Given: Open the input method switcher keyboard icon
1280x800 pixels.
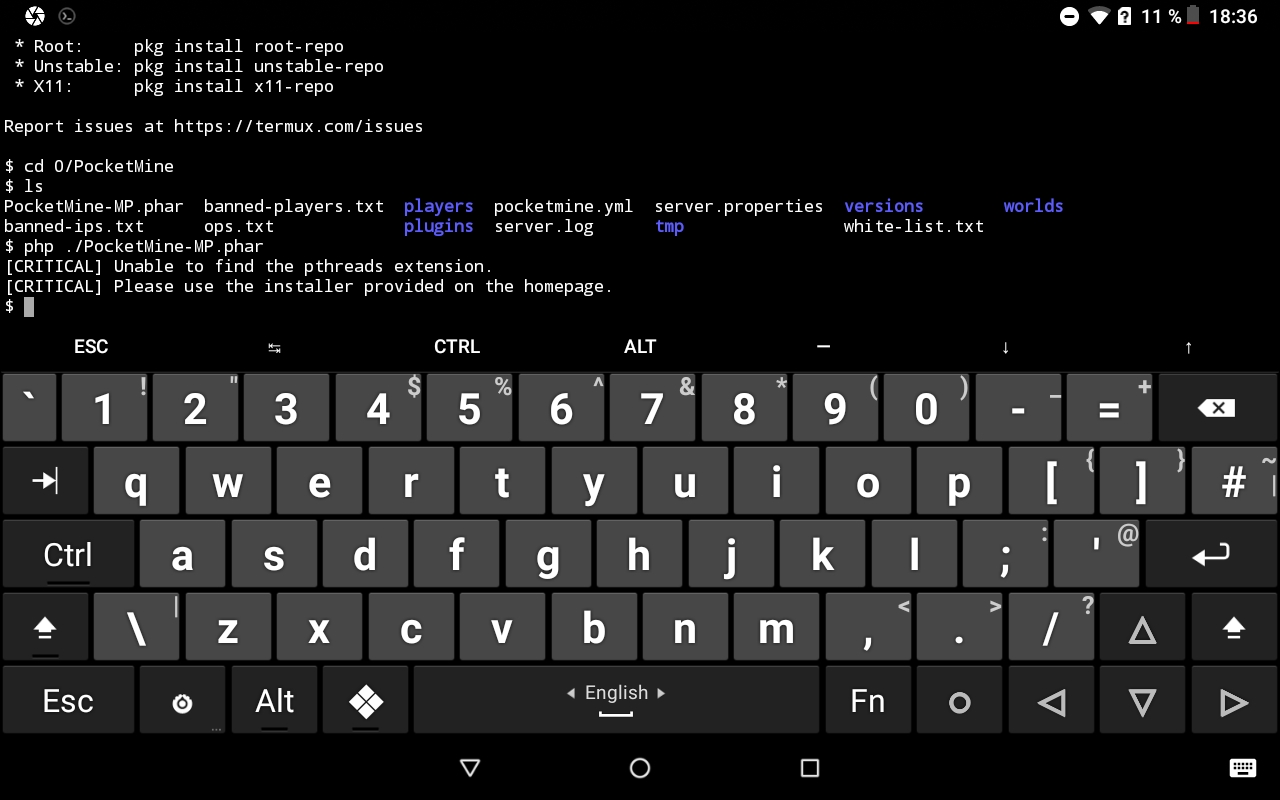Looking at the screenshot, I should click(1242, 768).
